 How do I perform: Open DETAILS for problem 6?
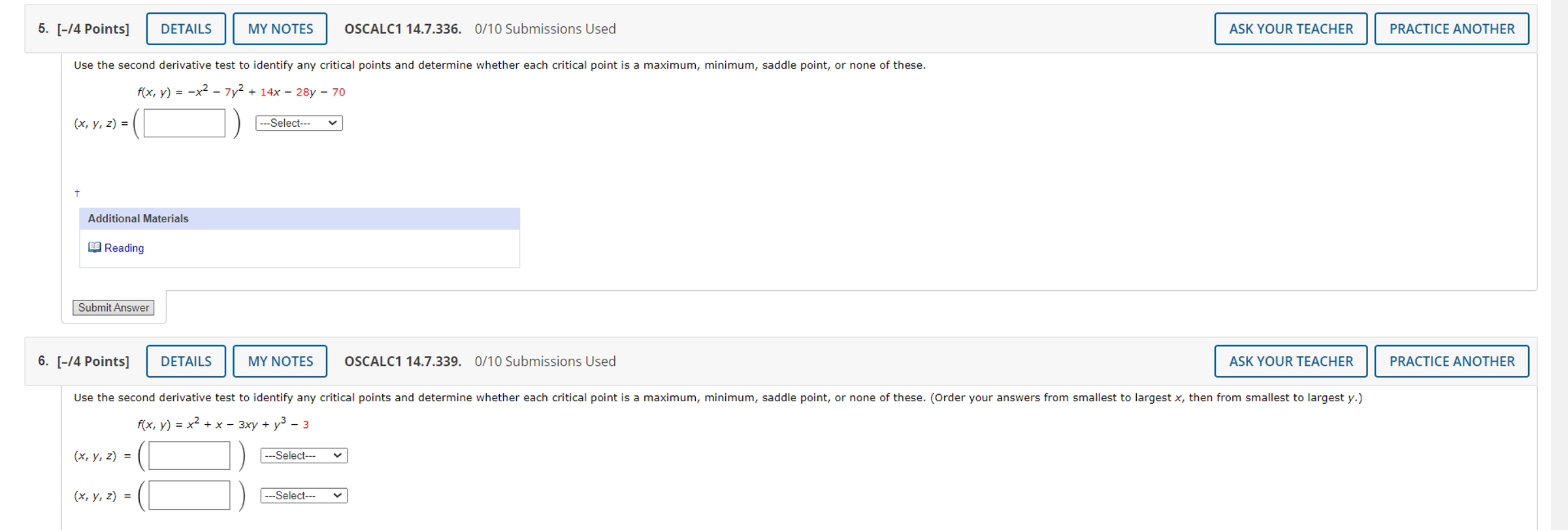tap(186, 361)
